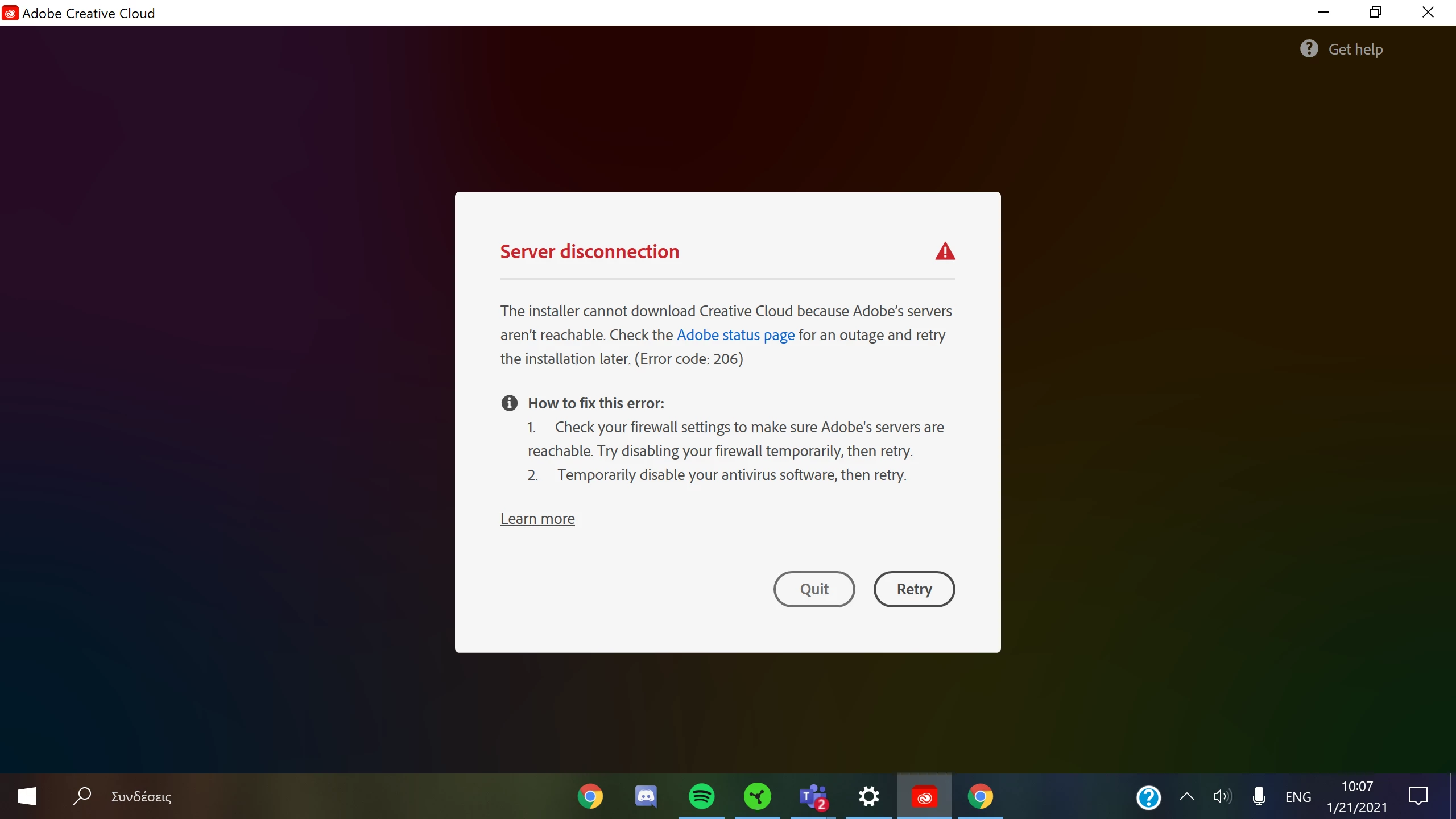Open Spotify from the taskbar
The image size is (1456, 819).
[701, 796]
